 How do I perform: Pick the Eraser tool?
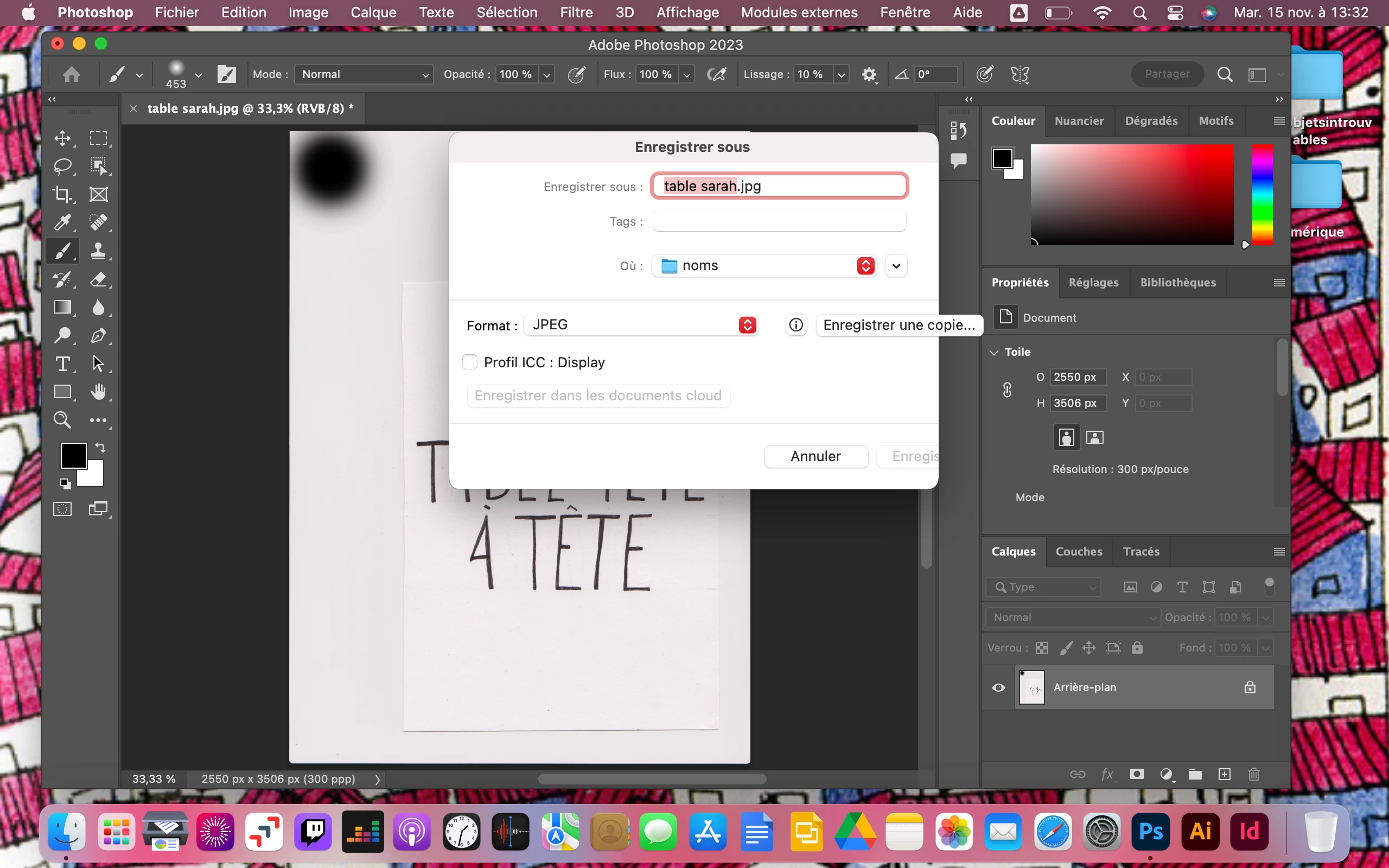click(x=98, y=279)
